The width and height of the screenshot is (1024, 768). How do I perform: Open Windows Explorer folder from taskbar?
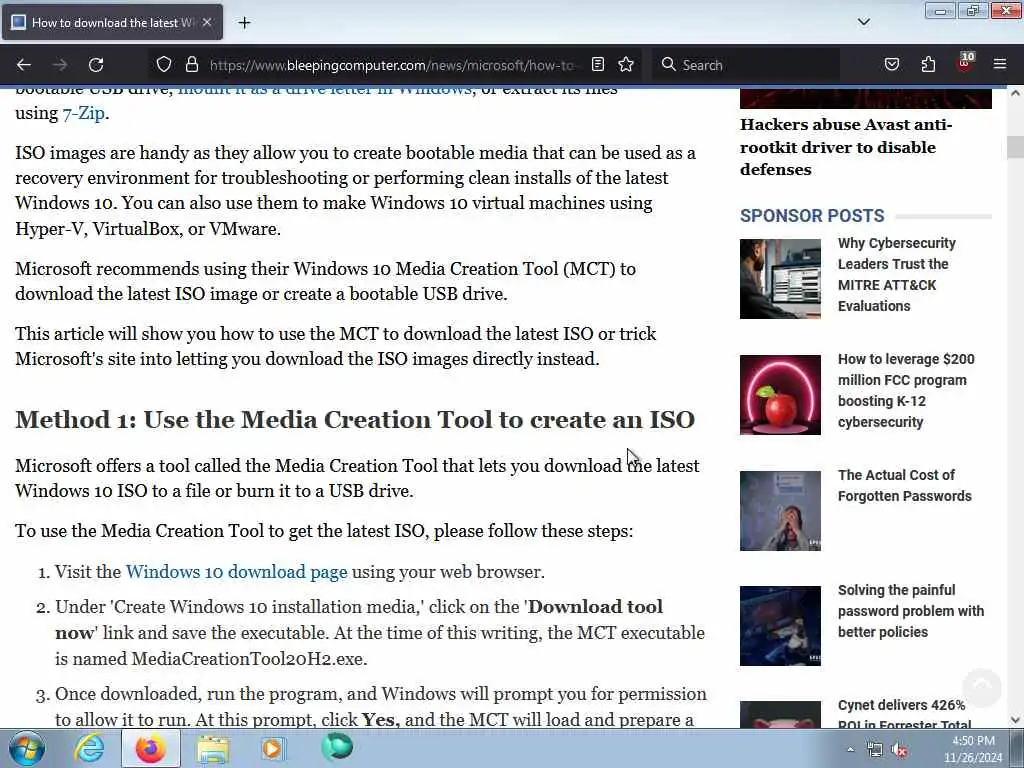point(213,748)
